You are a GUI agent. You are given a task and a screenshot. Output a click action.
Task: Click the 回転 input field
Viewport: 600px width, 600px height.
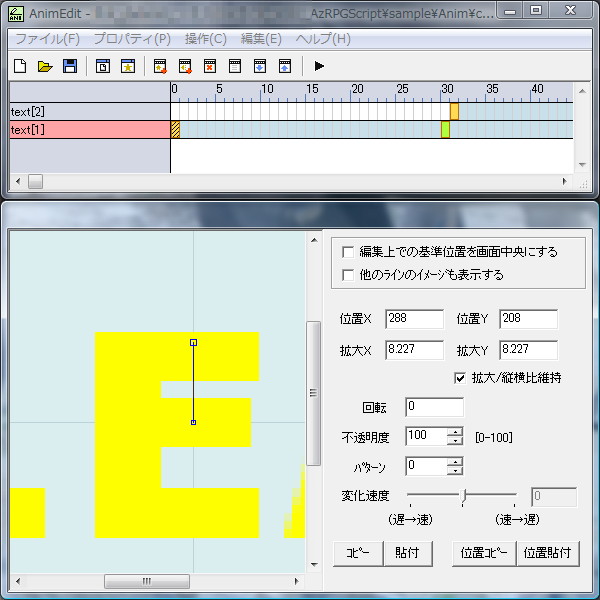point(434,407)
